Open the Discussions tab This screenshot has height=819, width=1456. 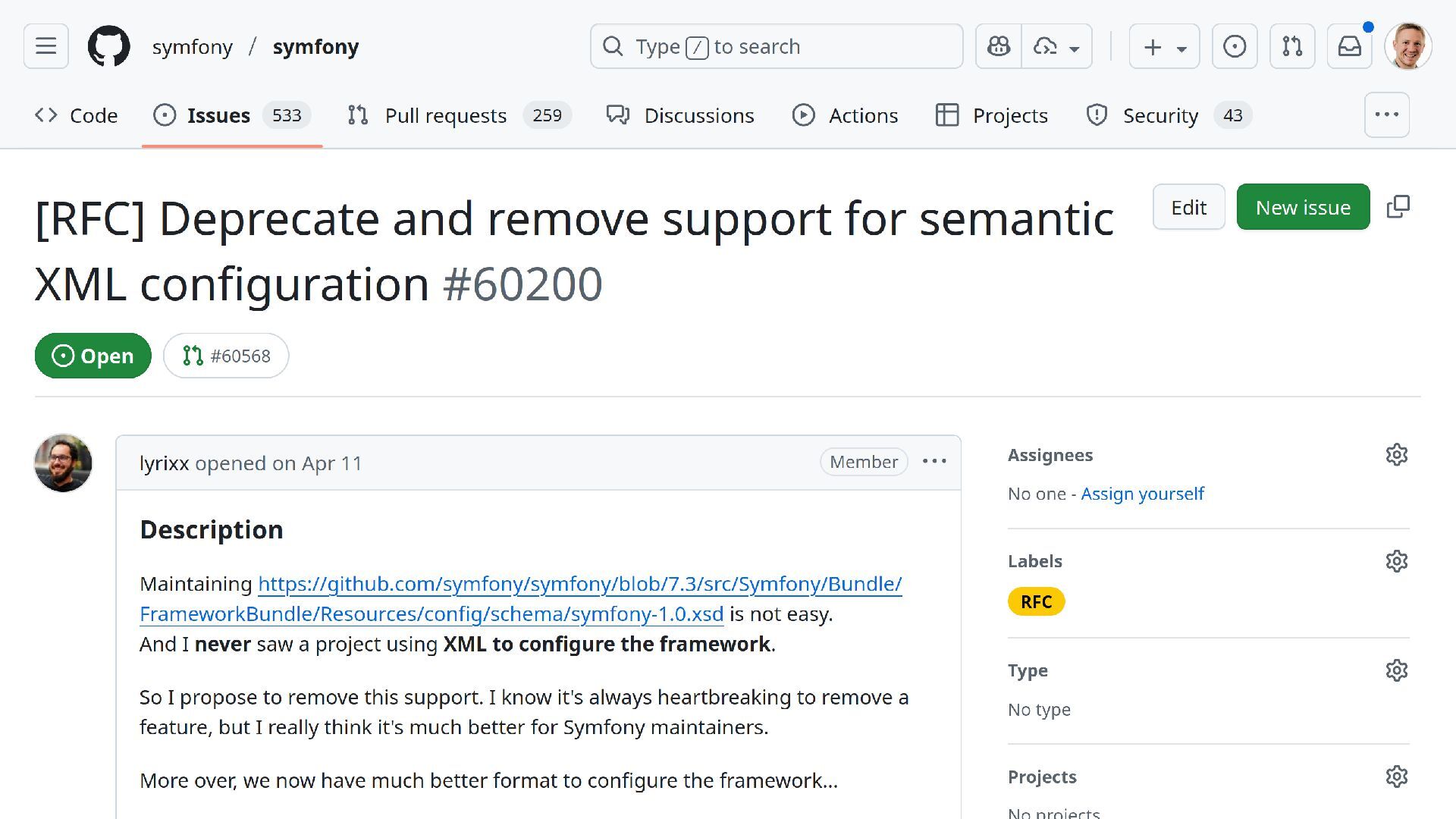coord(698,115)
